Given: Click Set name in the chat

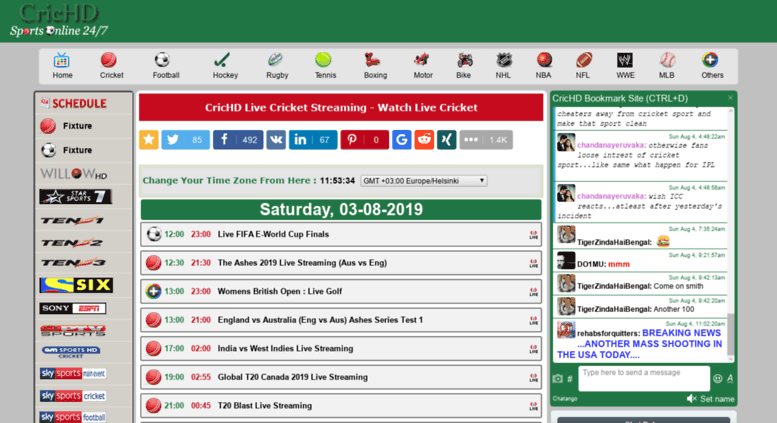Looking at the screenshot, I should [x=717, y=399].
